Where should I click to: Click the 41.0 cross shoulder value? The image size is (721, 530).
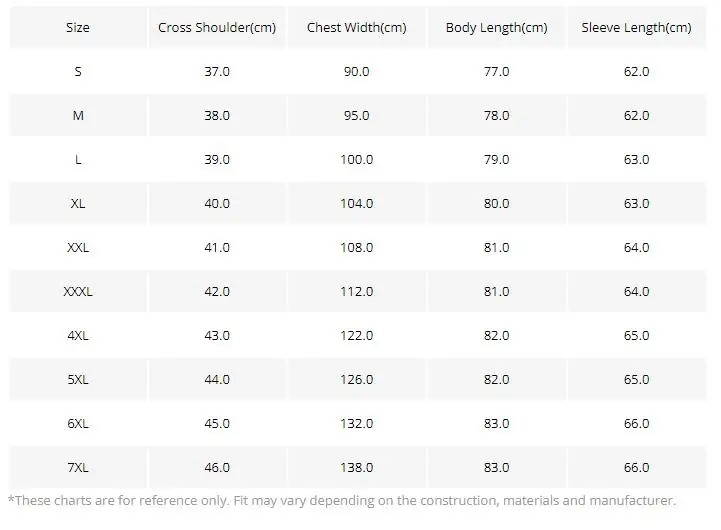pos(217,248)
